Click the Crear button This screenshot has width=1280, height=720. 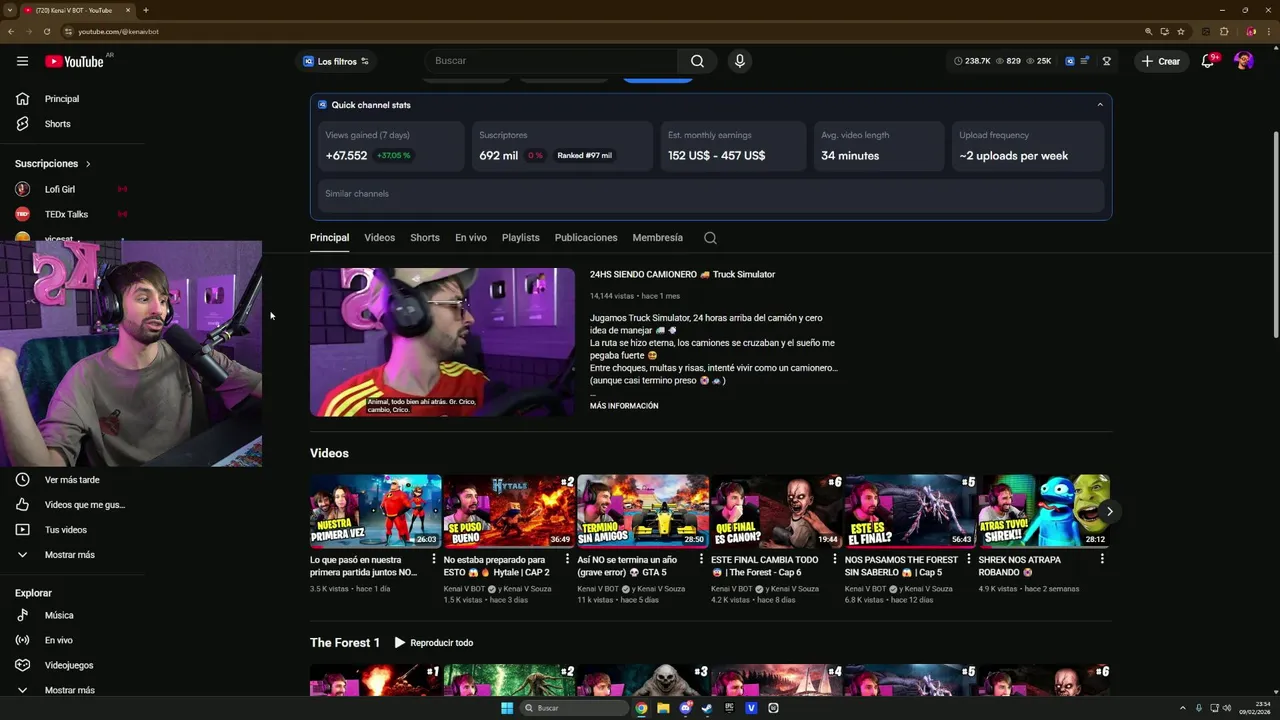click(x=1161, y=61)
